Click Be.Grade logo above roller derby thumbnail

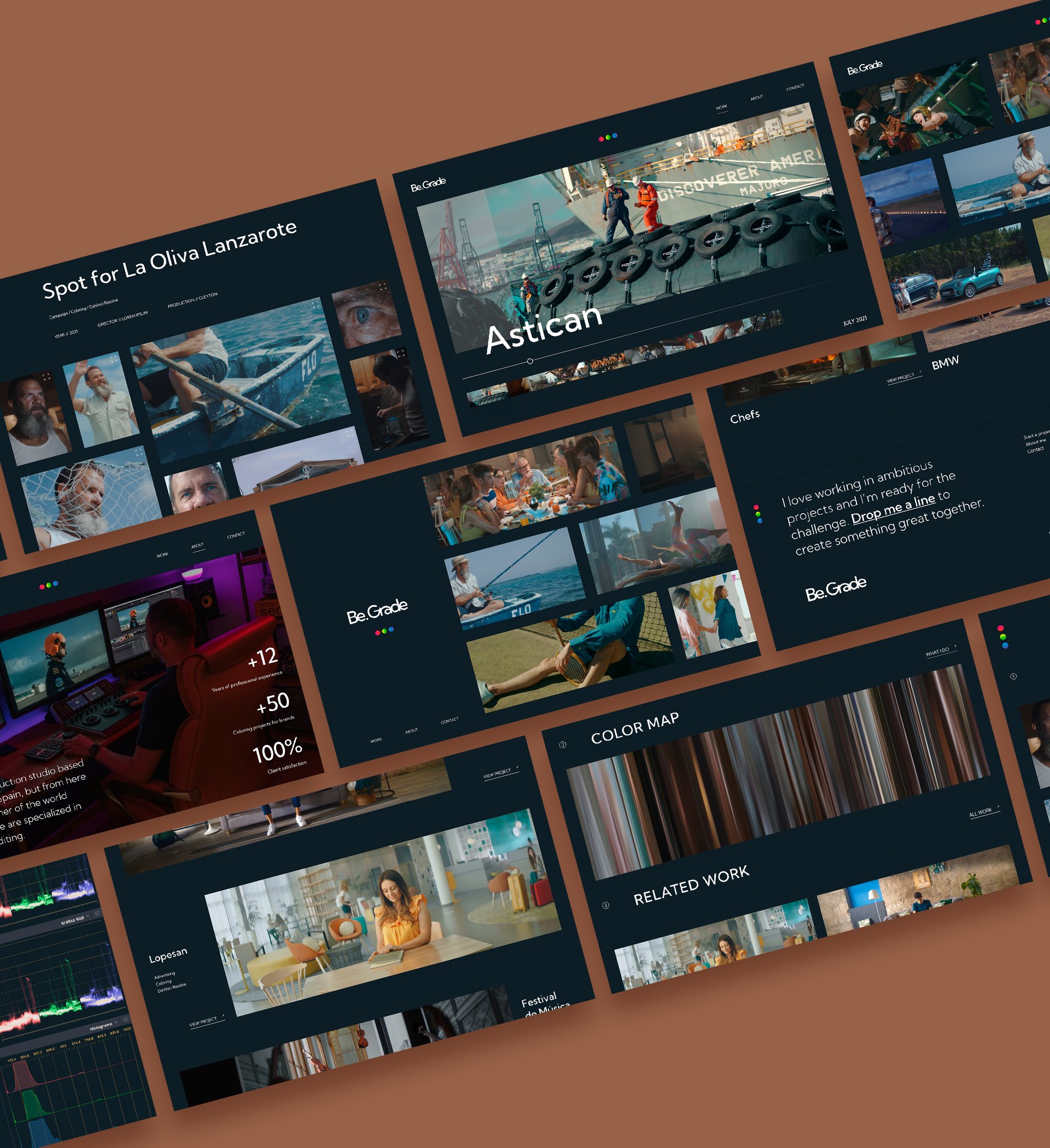coord(865,68)
